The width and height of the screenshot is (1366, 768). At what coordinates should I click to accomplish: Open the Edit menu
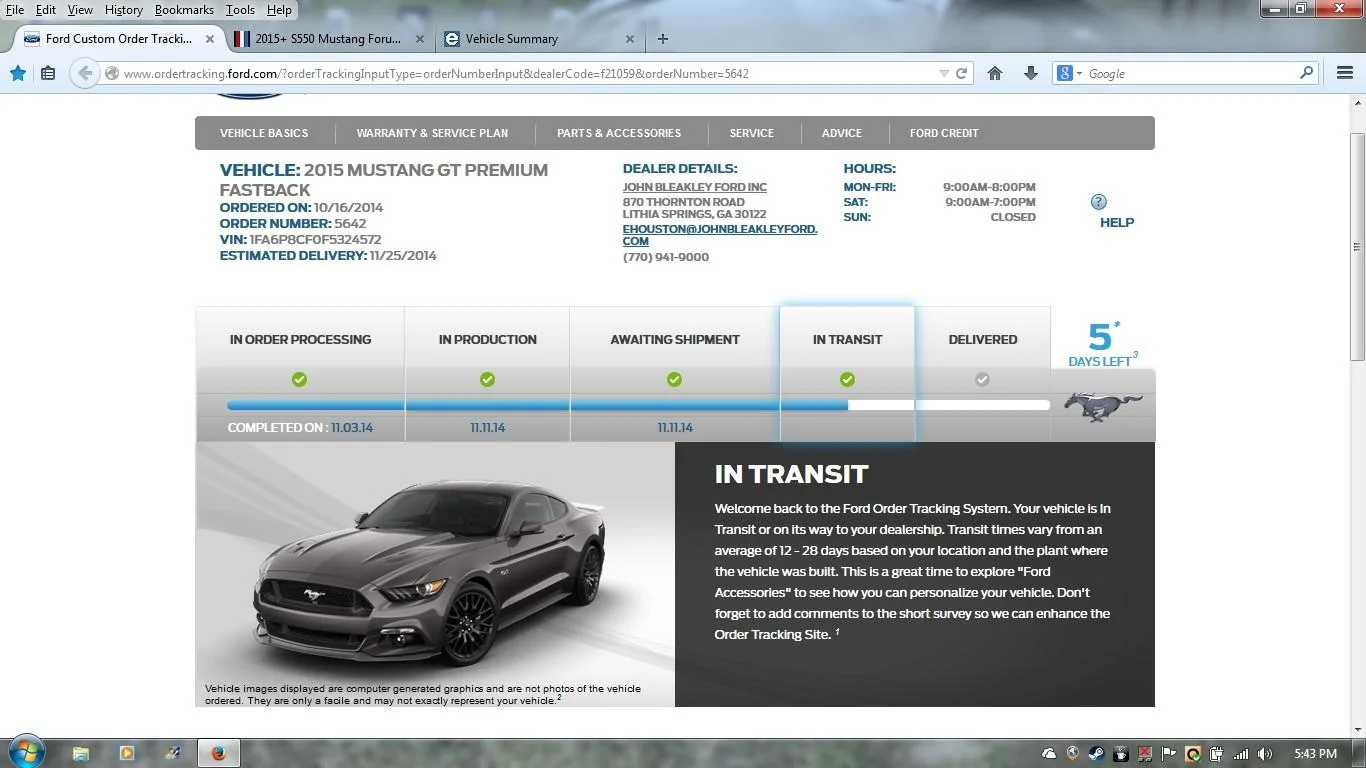[x=46, y=10]
